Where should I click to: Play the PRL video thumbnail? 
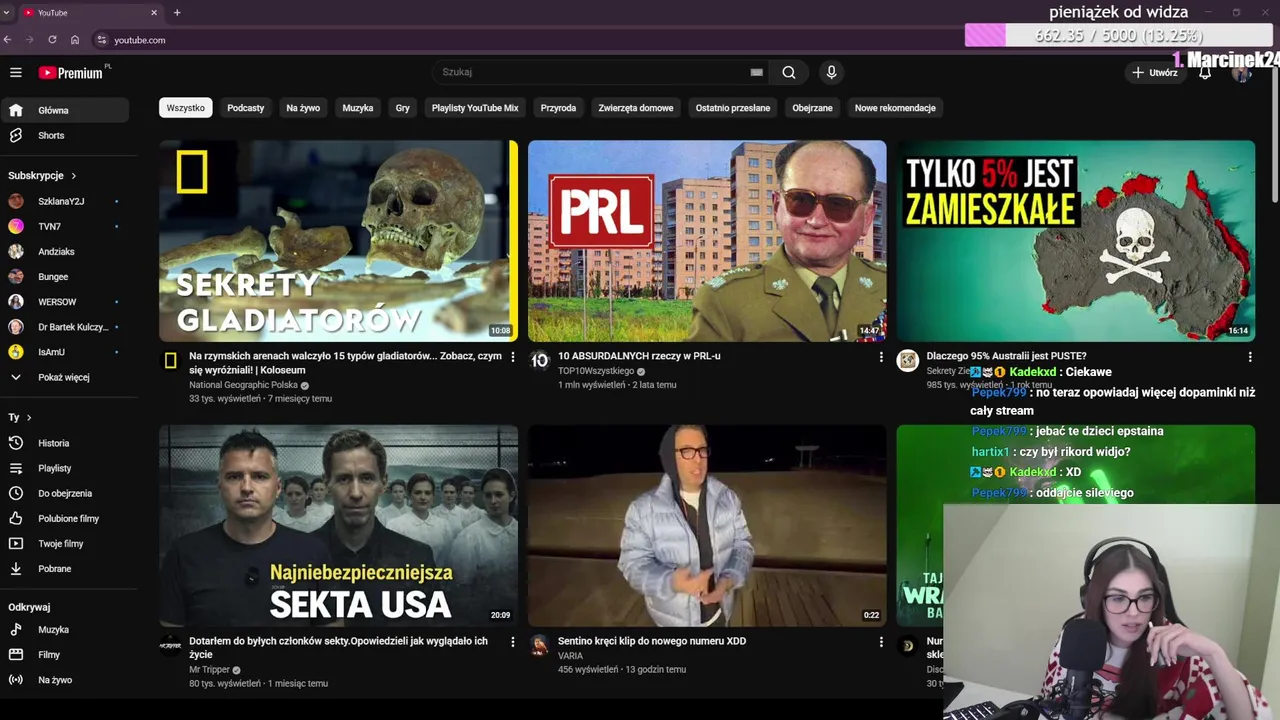coord(707,241)
